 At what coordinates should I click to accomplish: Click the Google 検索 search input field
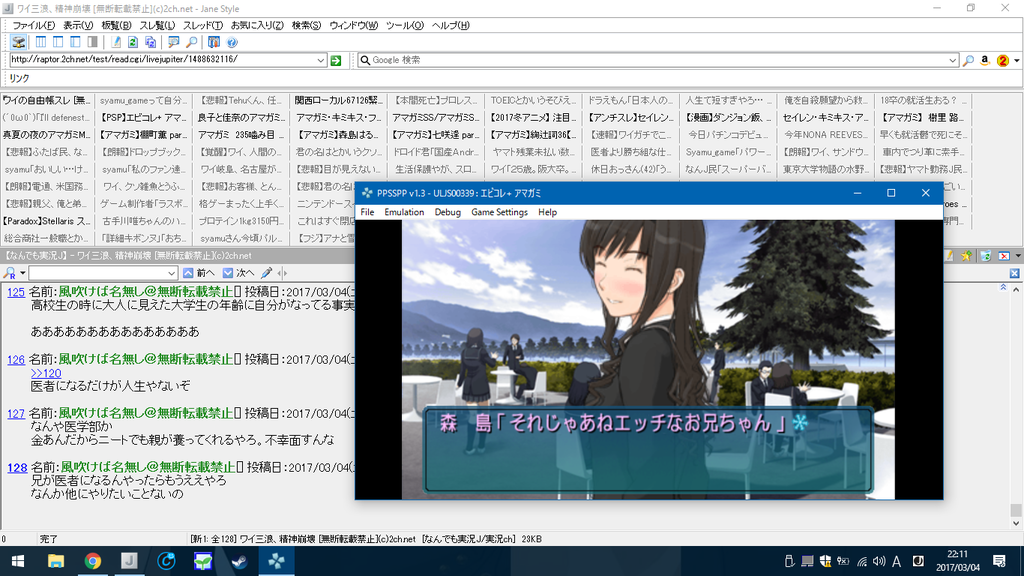(658, 60)
